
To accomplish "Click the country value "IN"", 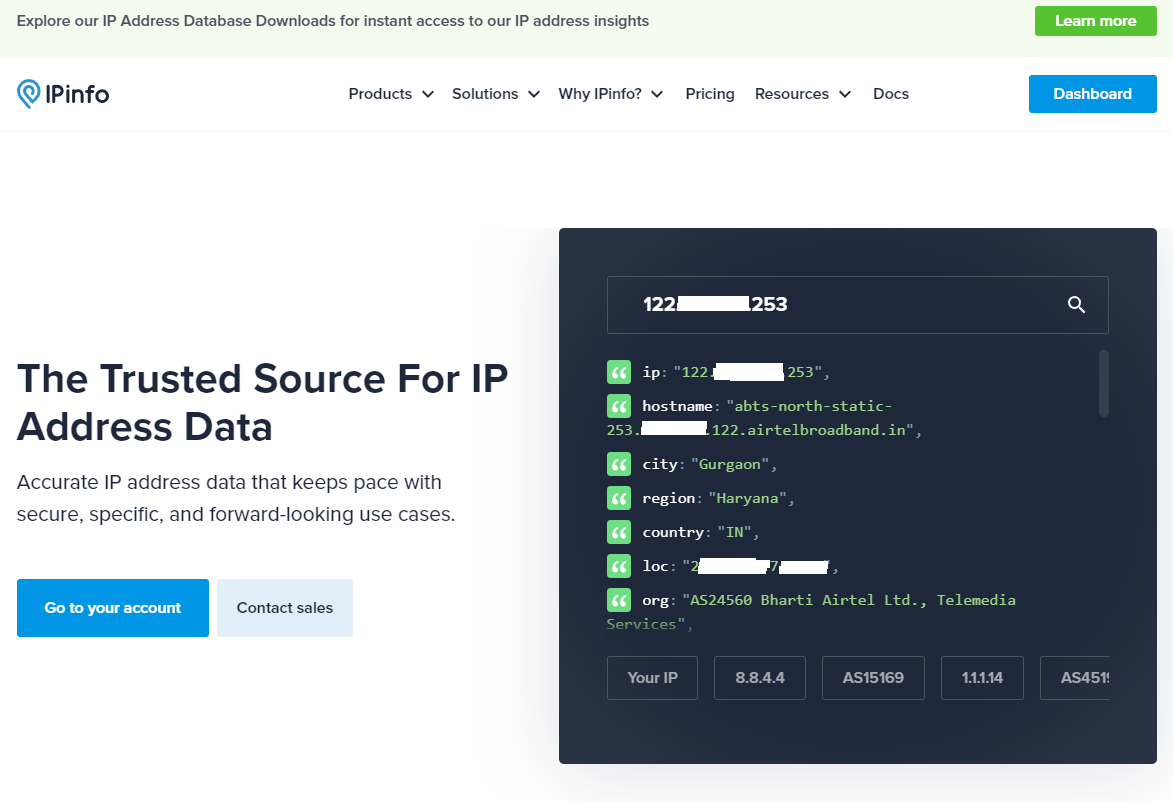I will 735,533.
